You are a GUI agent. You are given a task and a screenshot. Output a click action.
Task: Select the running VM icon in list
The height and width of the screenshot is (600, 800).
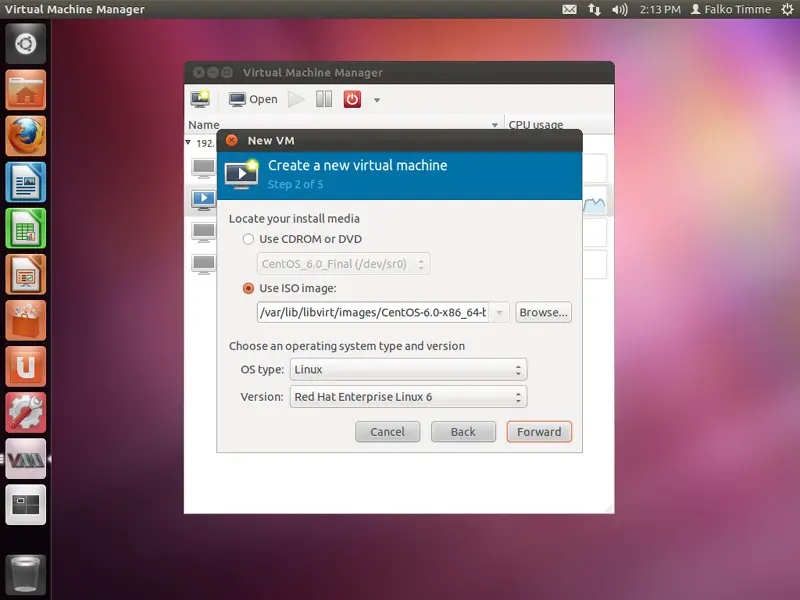point(204,199)
